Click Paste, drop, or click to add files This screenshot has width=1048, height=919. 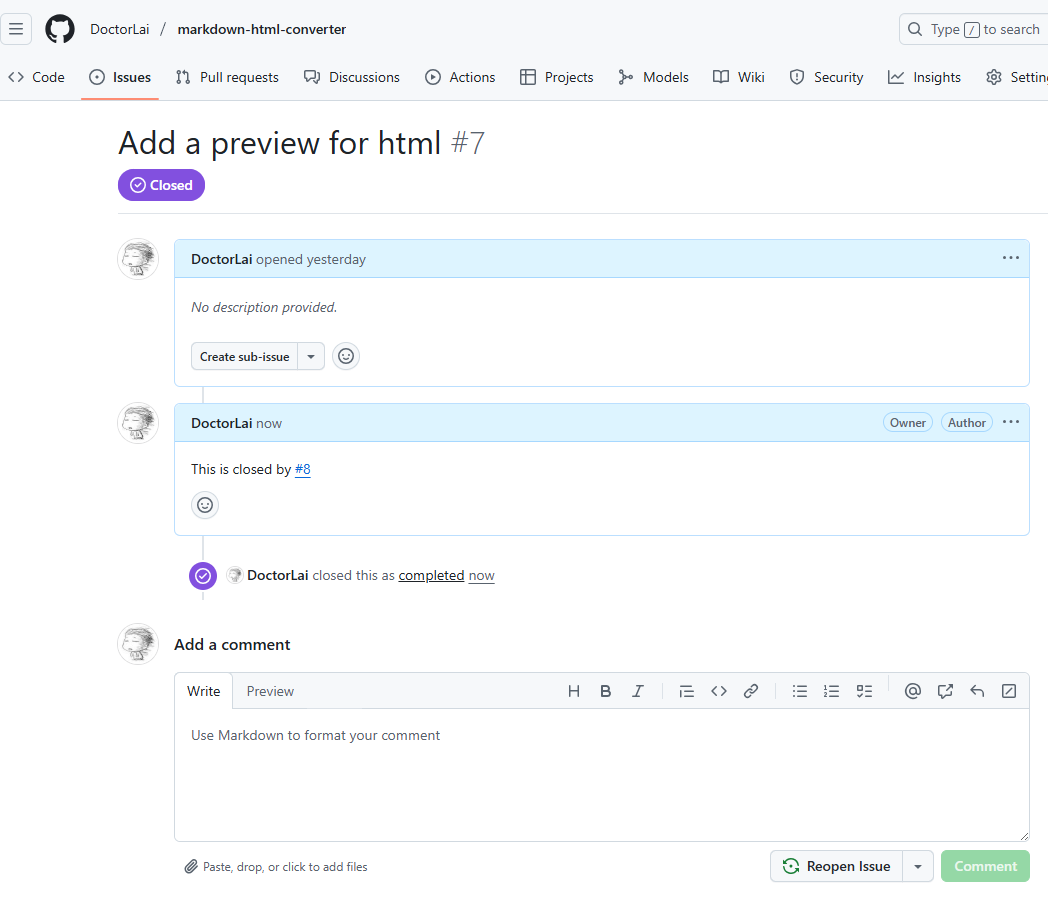276,867
